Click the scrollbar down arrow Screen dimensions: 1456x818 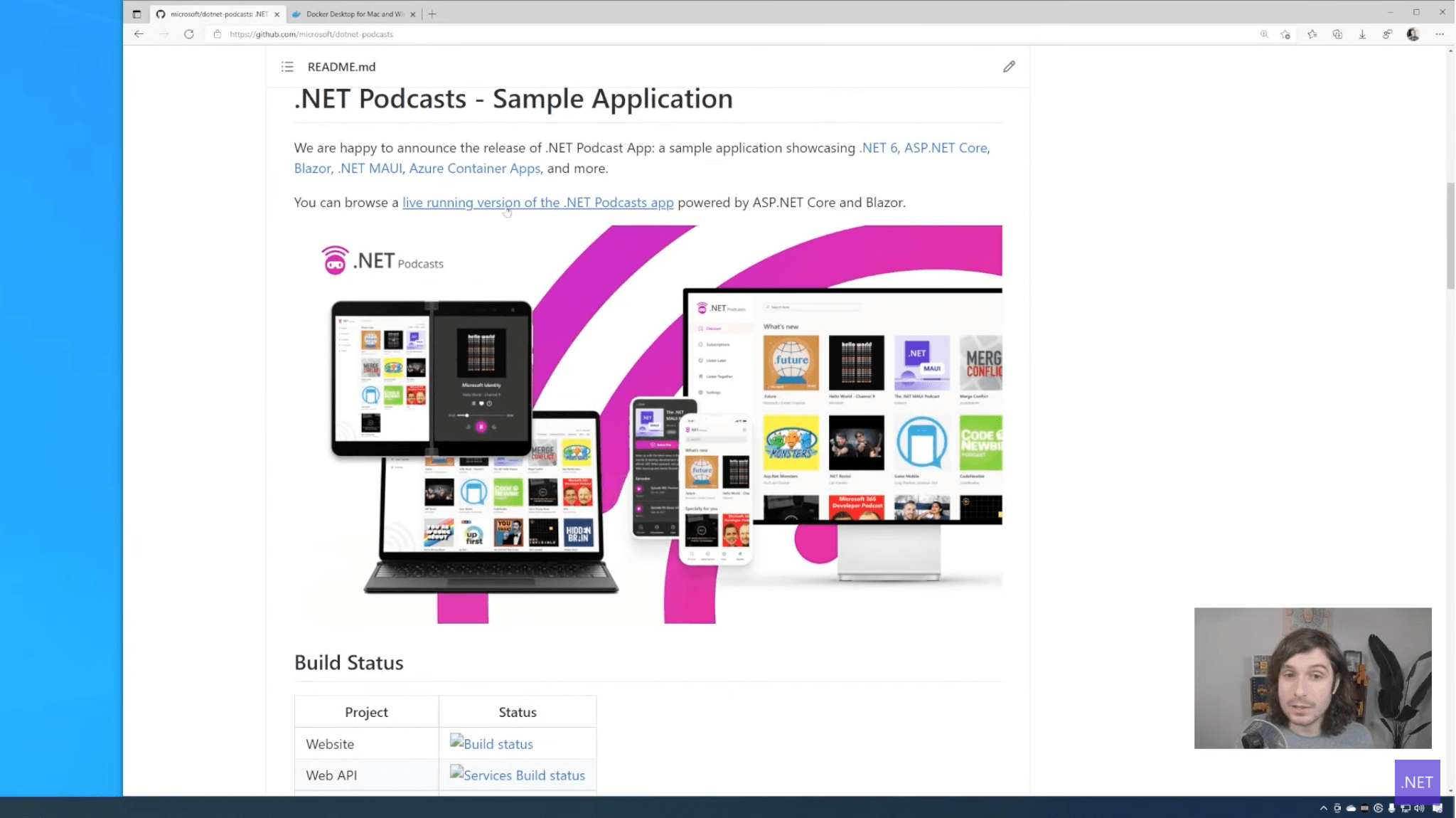pyautogui.click(x=1450, y=790)
